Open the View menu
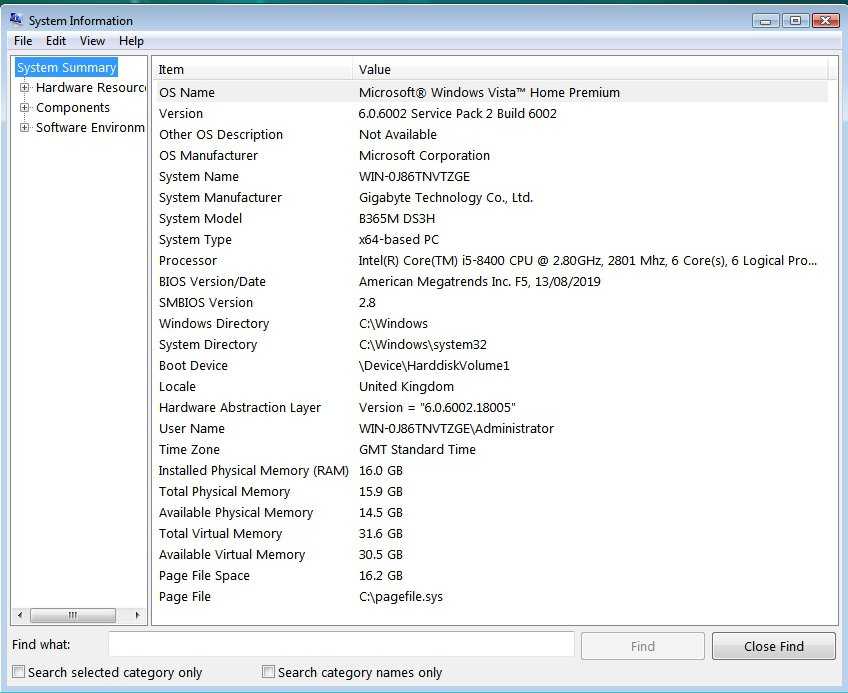Screen dimensions: 848x693 click(x=93, y=41)
